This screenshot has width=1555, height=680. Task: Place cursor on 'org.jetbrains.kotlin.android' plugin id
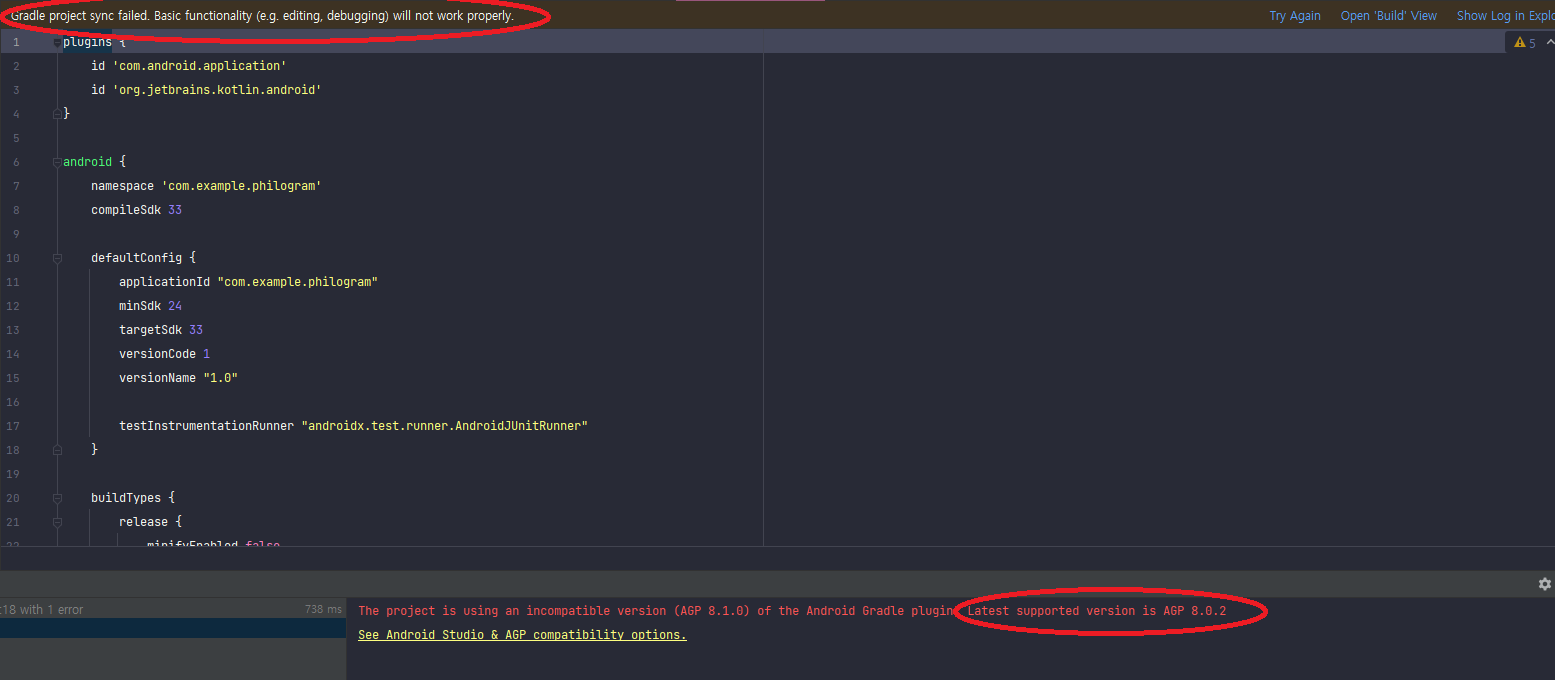tap(216, 90)
